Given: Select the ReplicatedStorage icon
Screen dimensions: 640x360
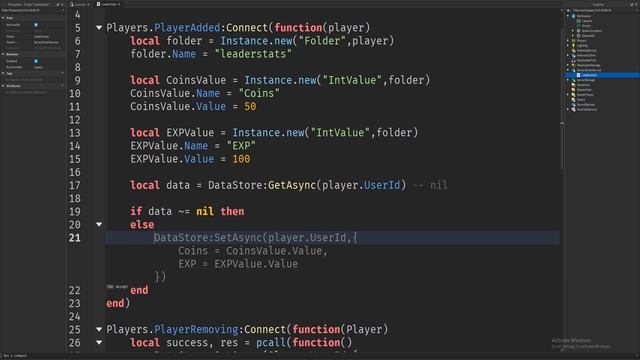Looking at the screenshot, I should pos(573,65).
